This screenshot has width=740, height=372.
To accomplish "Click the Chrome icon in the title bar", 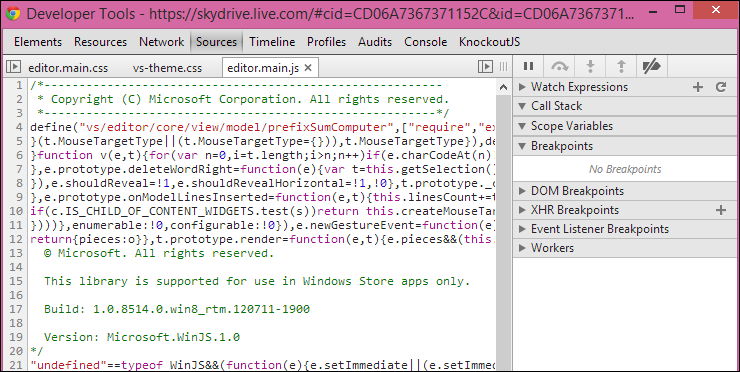I will click(13, 13).
